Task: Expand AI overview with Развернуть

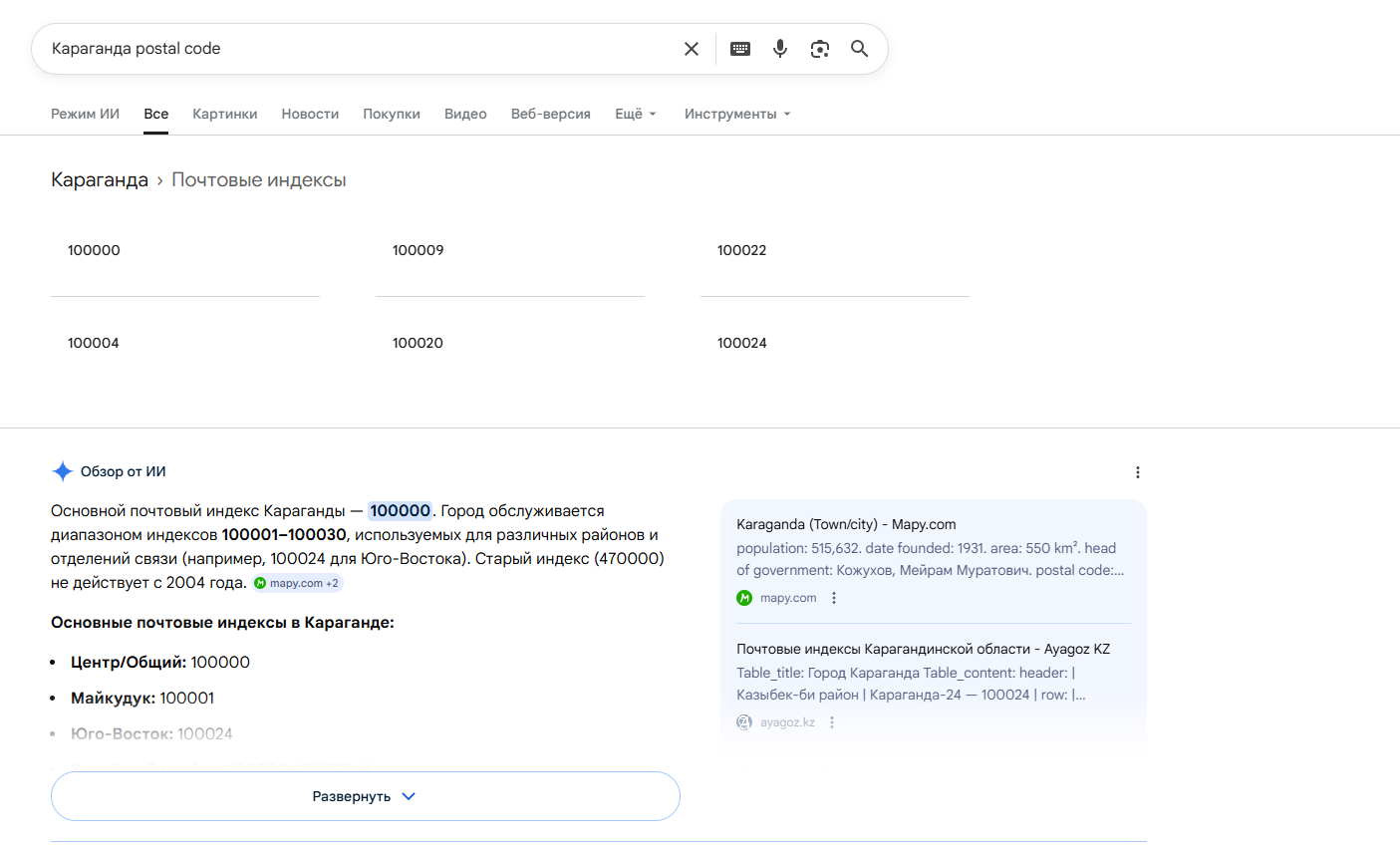Action: (365, 796)
